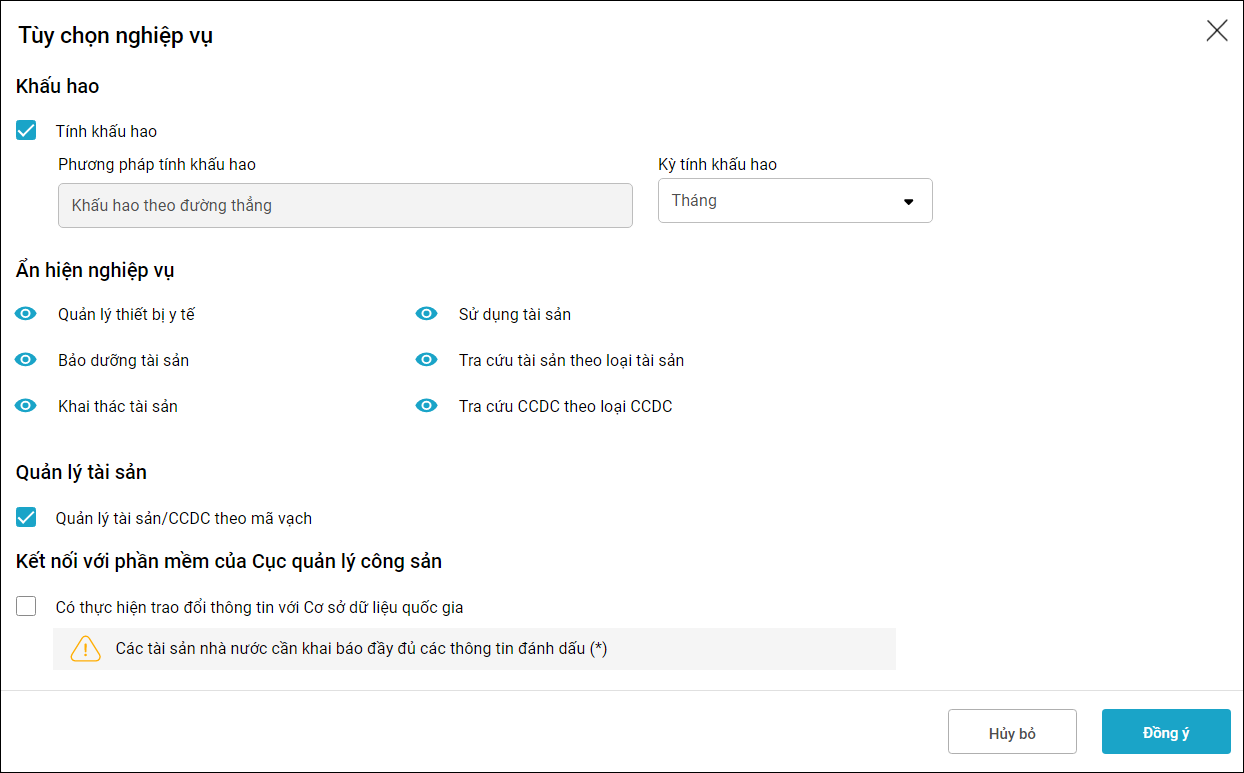Click the Hủy bỏ button
The image size is (1244, 773).
point(1012,732)
